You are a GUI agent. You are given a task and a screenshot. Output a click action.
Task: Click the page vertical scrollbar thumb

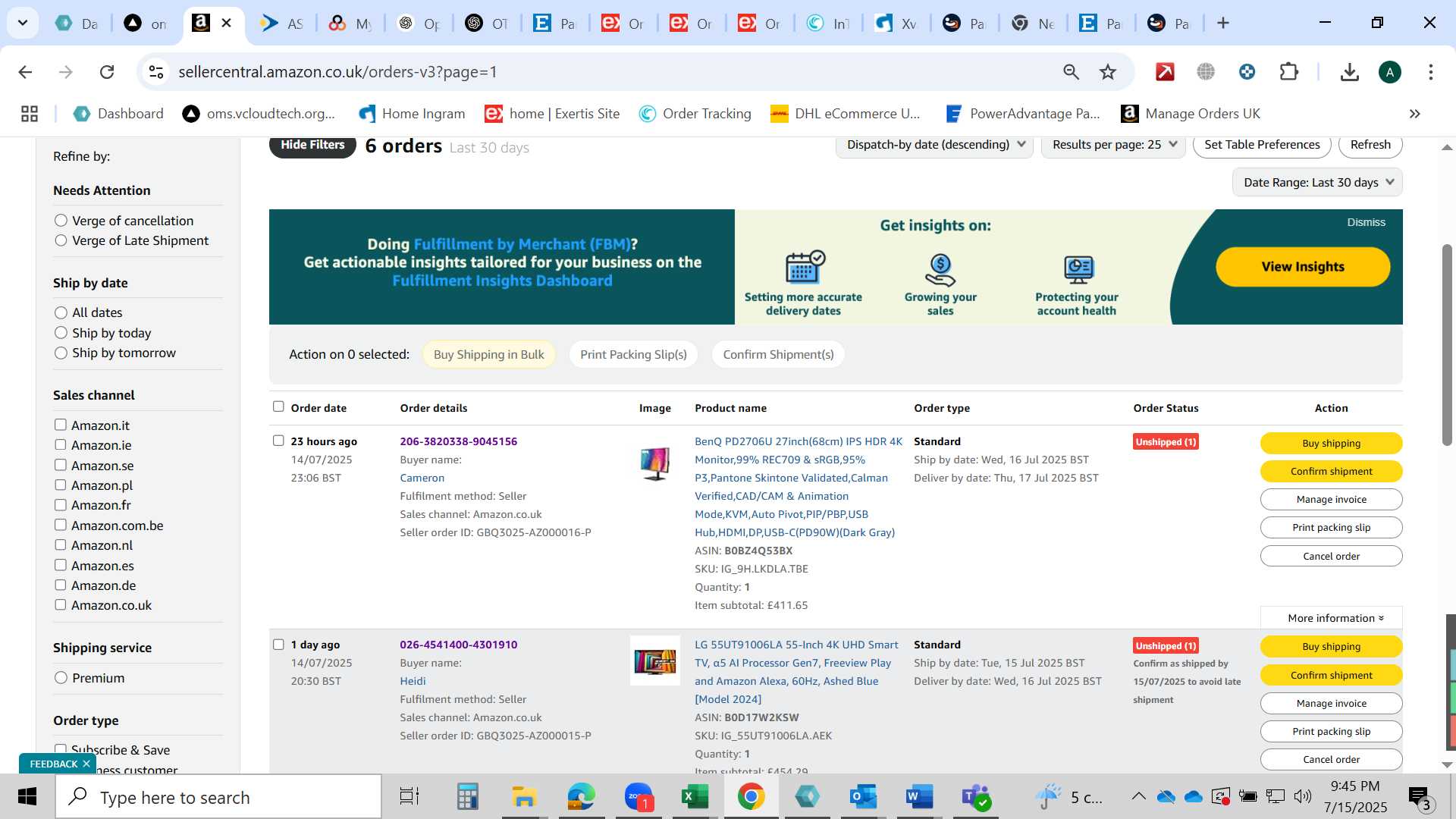[x=1447, y=345]
